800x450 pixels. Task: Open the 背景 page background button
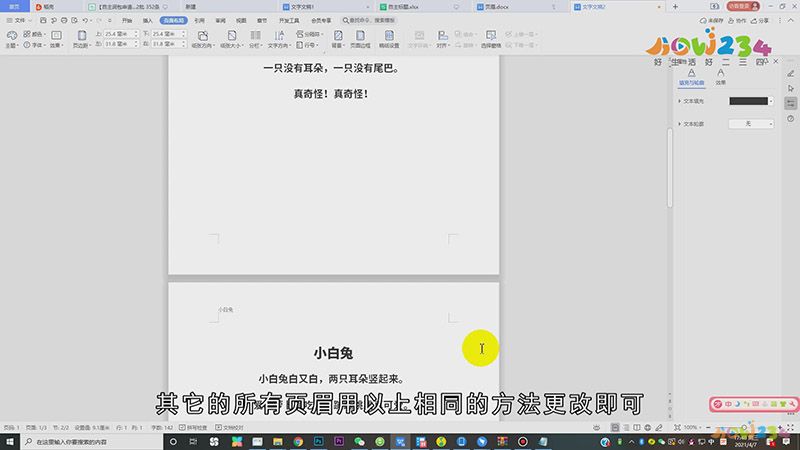[337, 39]
